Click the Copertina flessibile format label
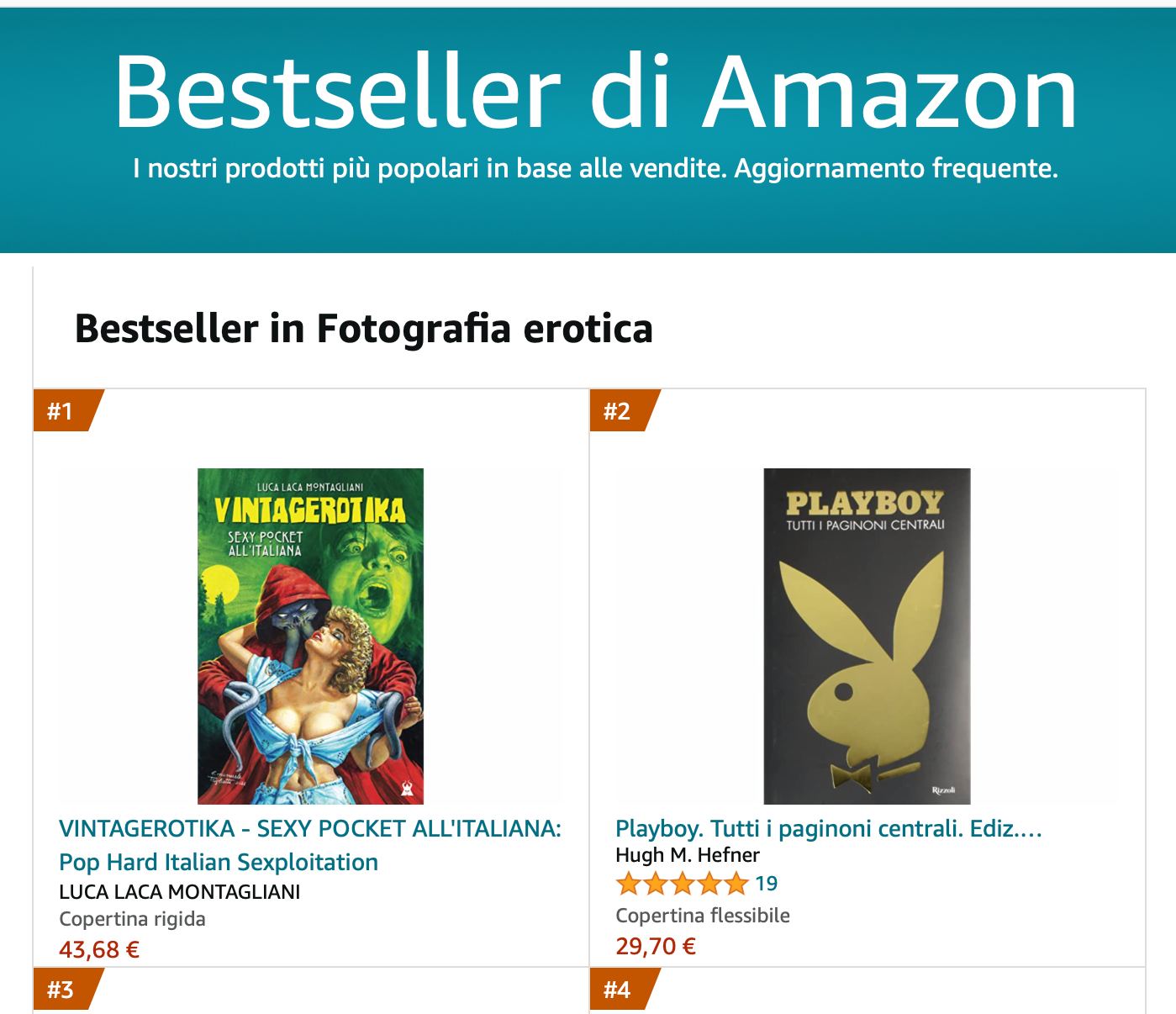The height and width of the screenshot is (1014, 1176). [703, 916]
